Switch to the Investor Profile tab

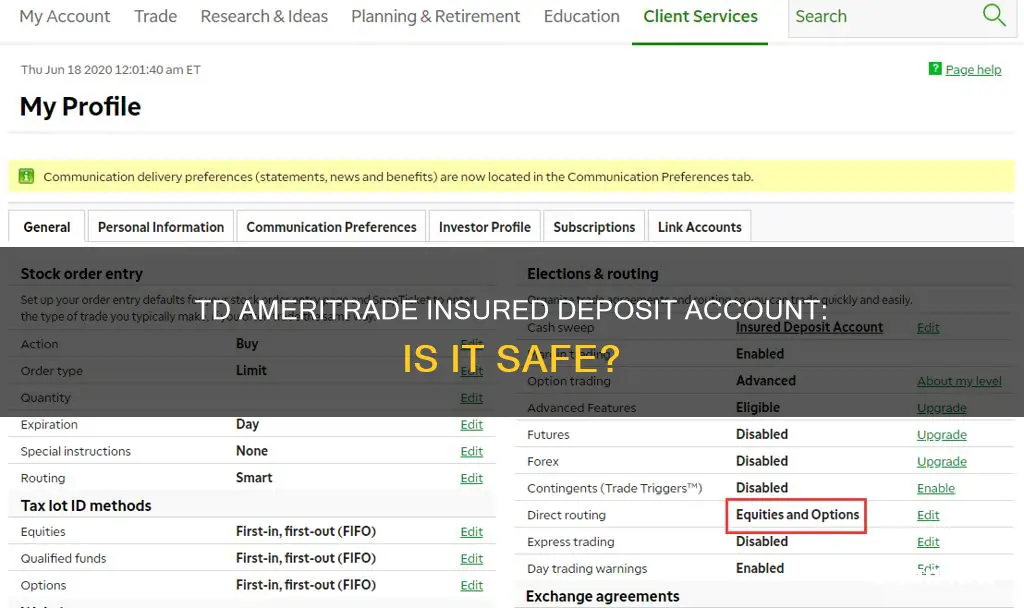pyautogui.click(x=485, y=227)
